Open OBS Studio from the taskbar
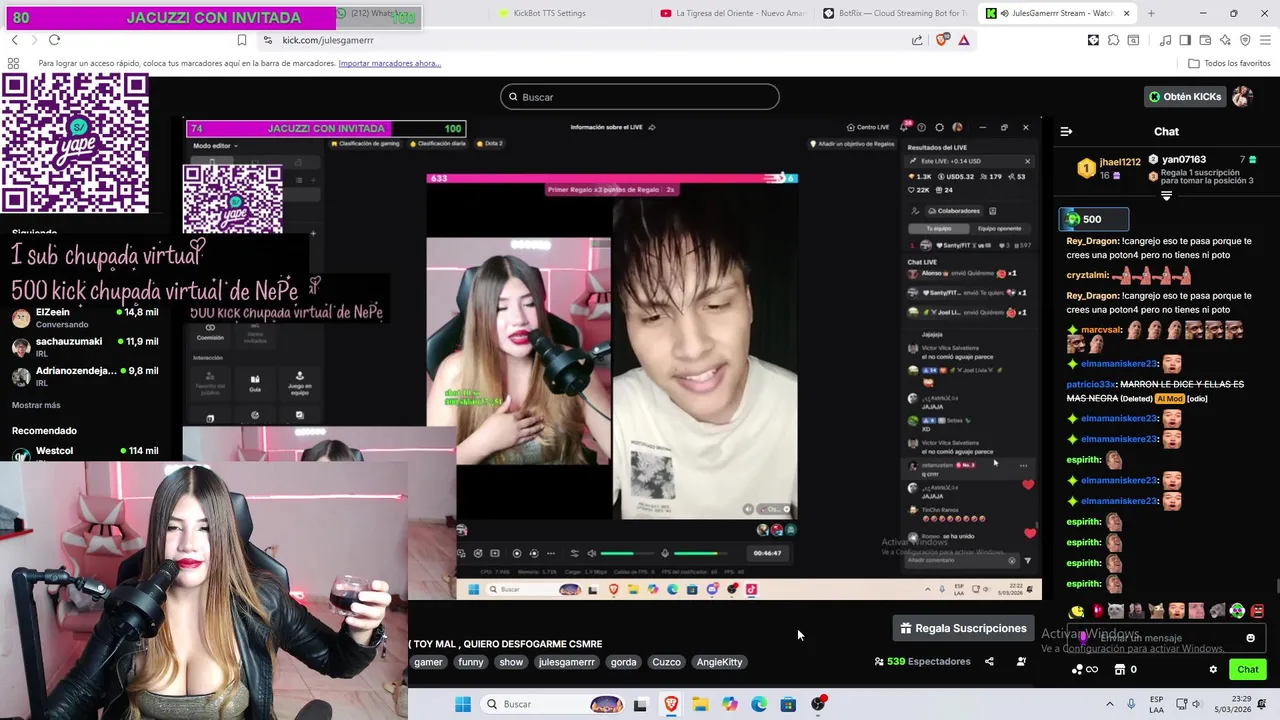This screenshot has width=1280, height=720. (x=818, y=704)
